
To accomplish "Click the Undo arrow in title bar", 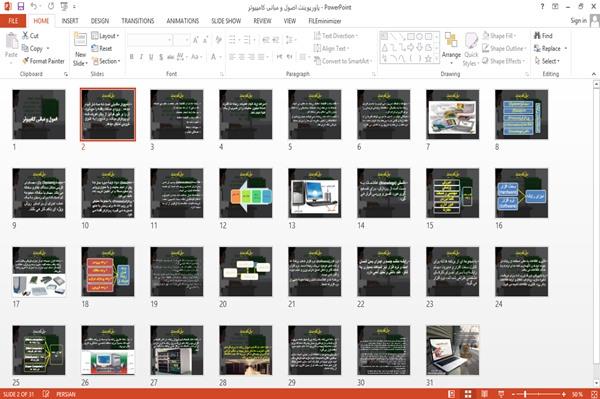I will click(x=34, y=7).
